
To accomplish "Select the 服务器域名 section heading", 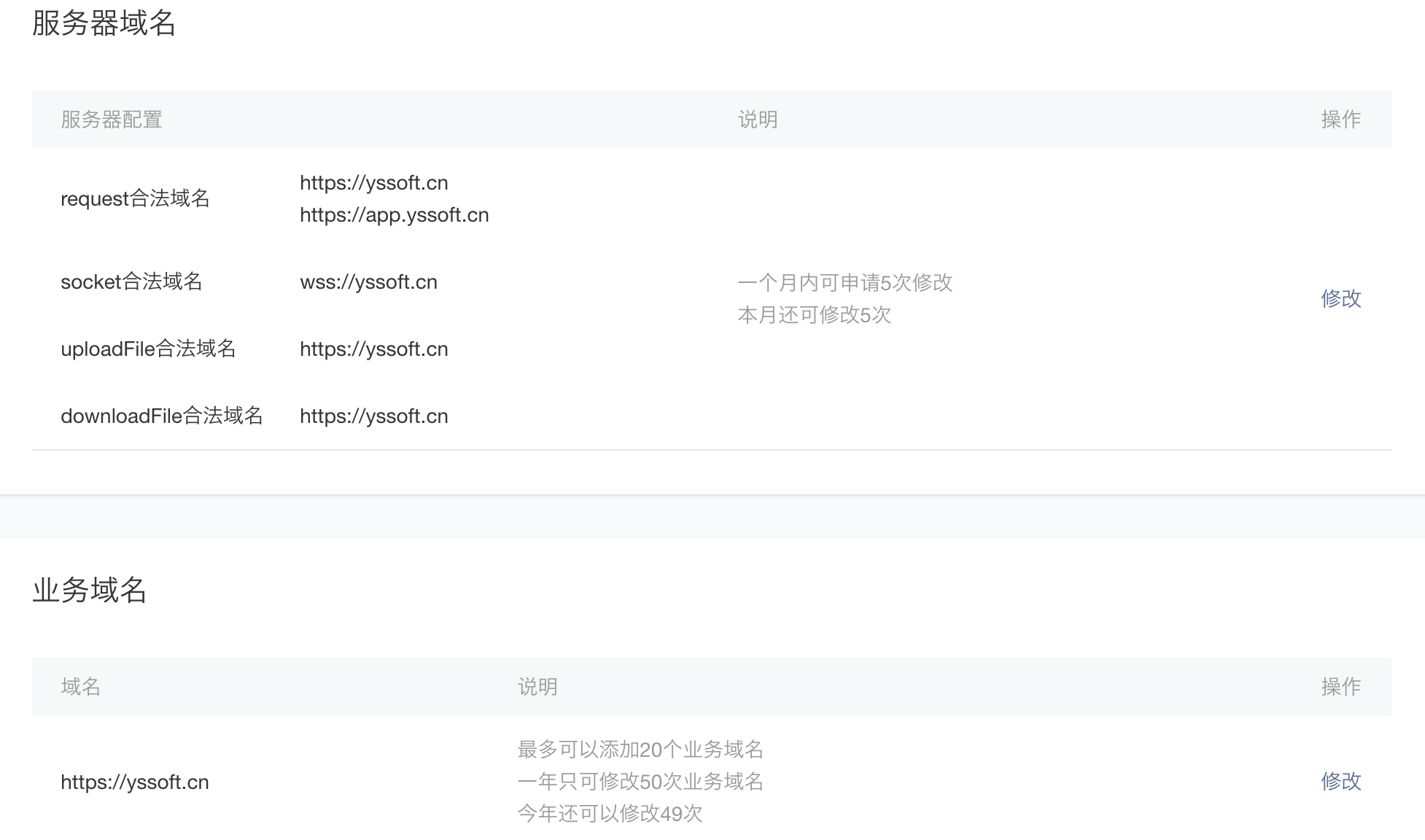I will (104, 23).
